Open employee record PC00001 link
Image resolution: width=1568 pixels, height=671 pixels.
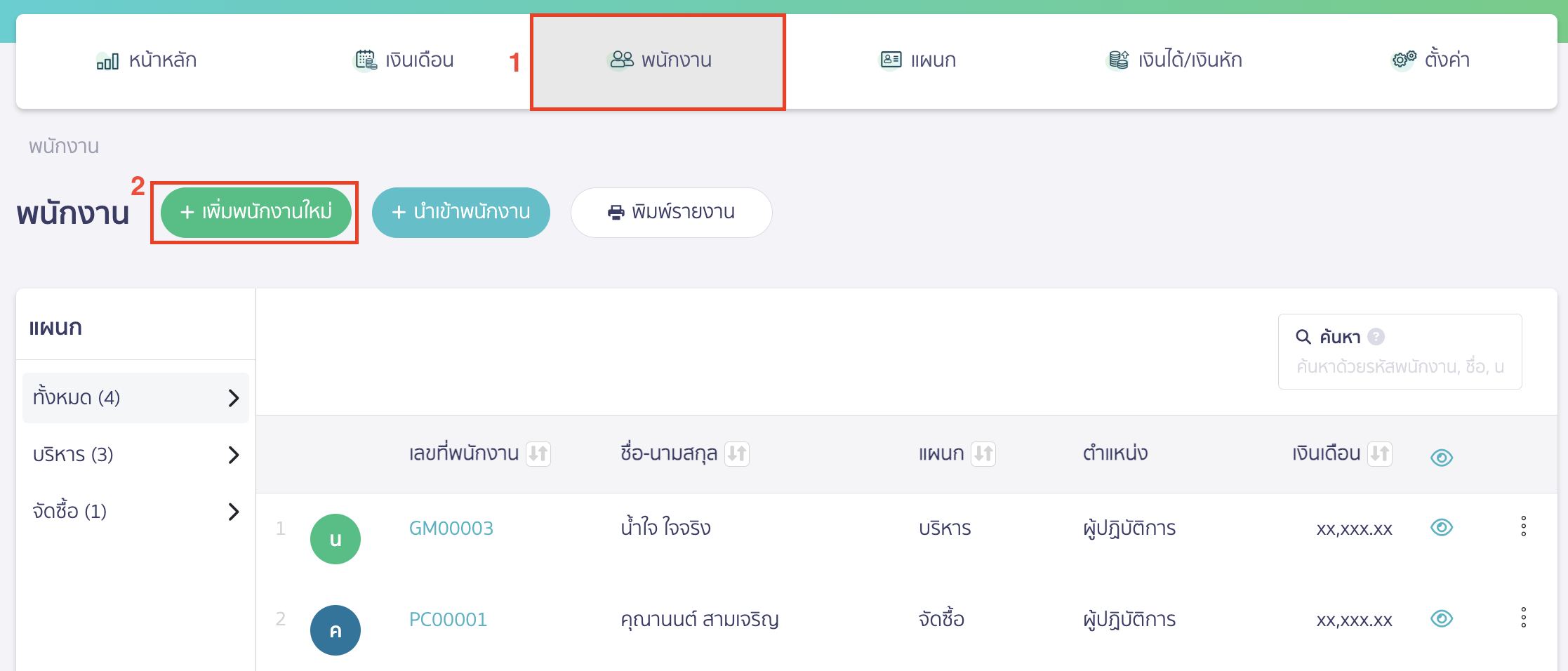point(448,619)
